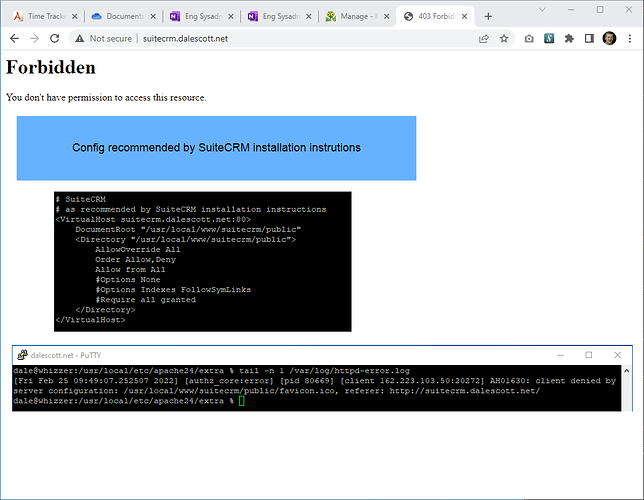Close first Eng Sysadmin tab
The height and width of the screenshot is (500, 644).
coord(231,16)
